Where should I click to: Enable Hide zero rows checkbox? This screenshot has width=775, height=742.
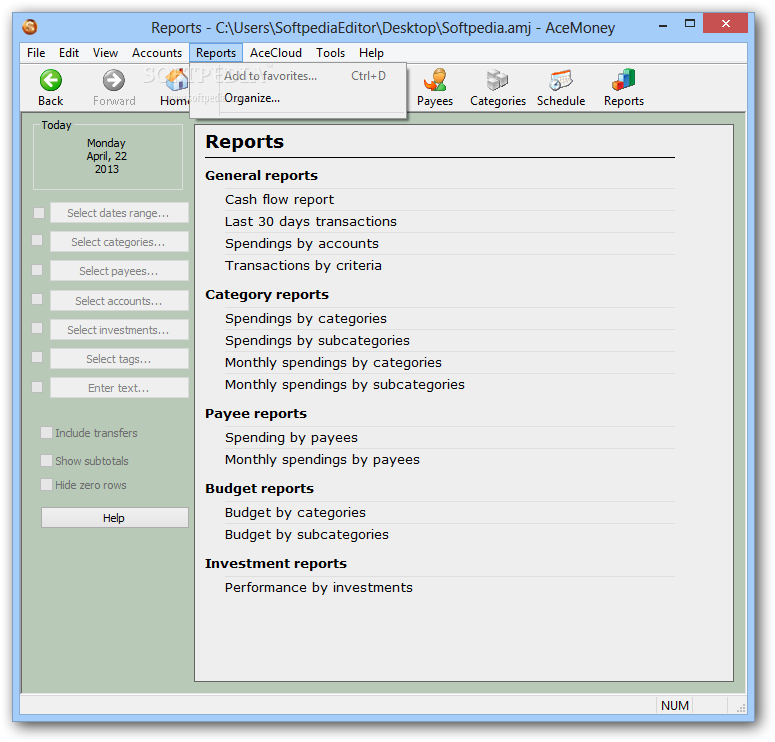tap(46, 484)
